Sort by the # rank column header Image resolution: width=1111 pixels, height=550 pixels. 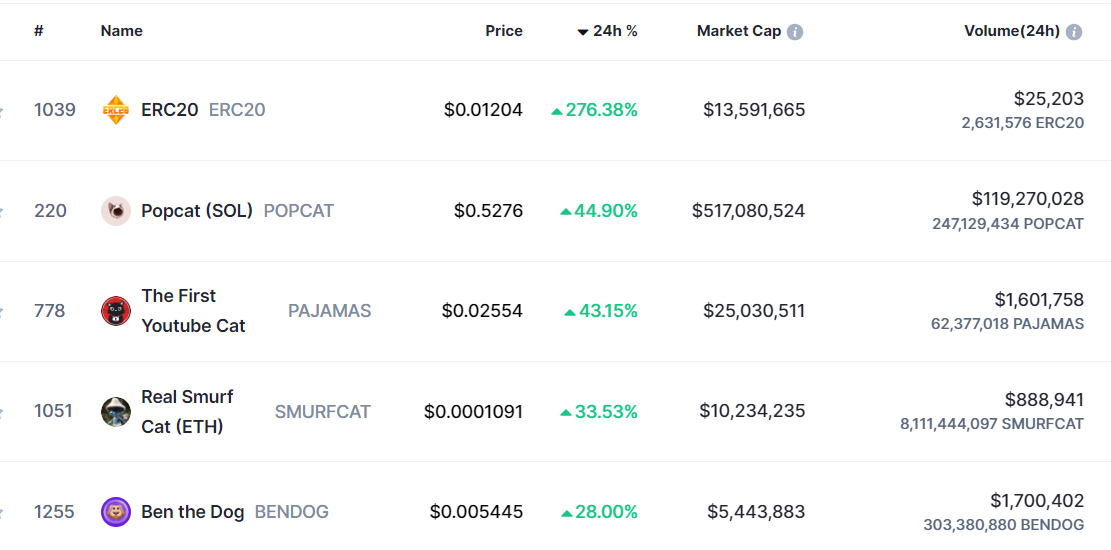tap(39, 31)
